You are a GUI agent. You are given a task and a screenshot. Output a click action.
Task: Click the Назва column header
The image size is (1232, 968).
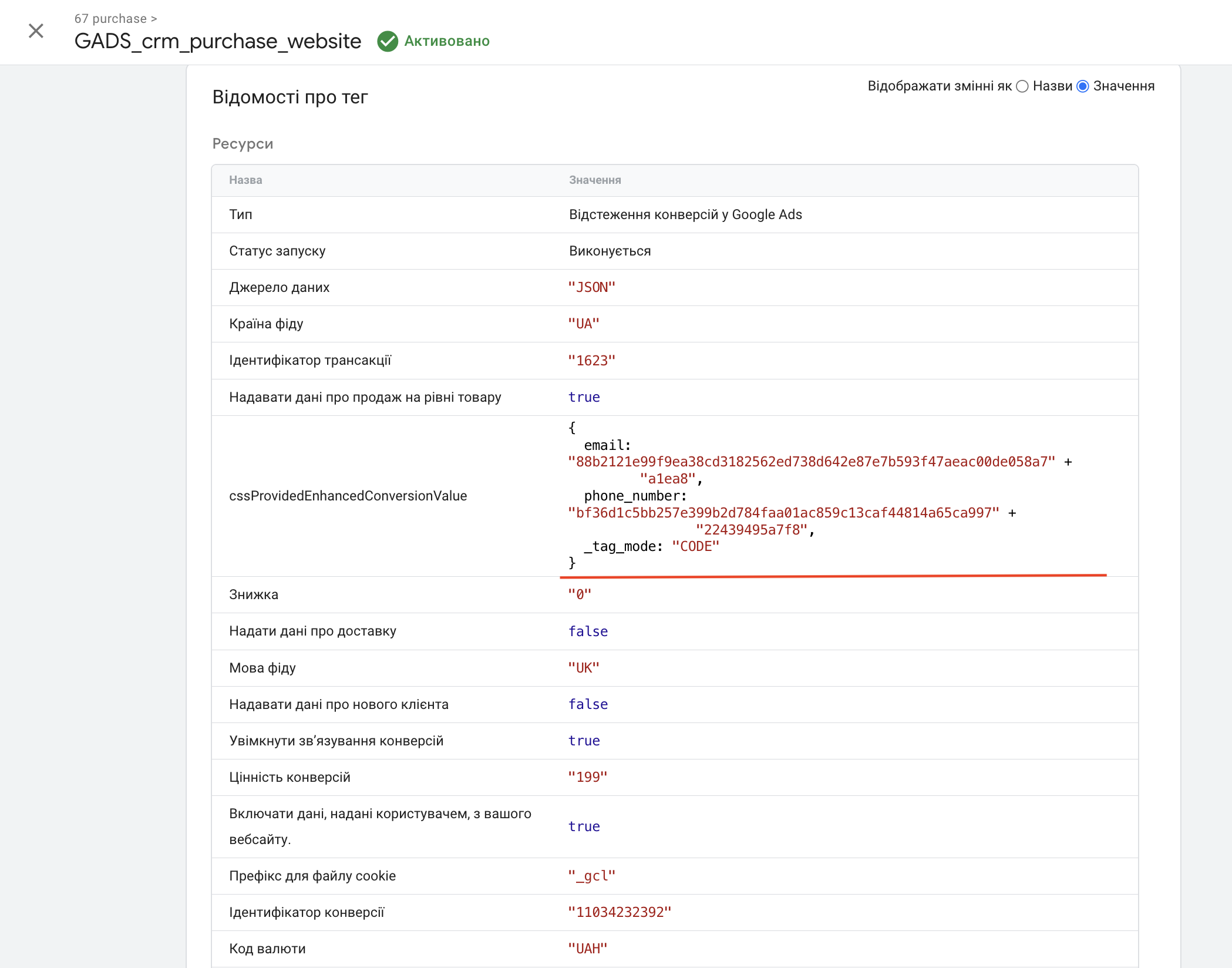(x=245, y=180)
